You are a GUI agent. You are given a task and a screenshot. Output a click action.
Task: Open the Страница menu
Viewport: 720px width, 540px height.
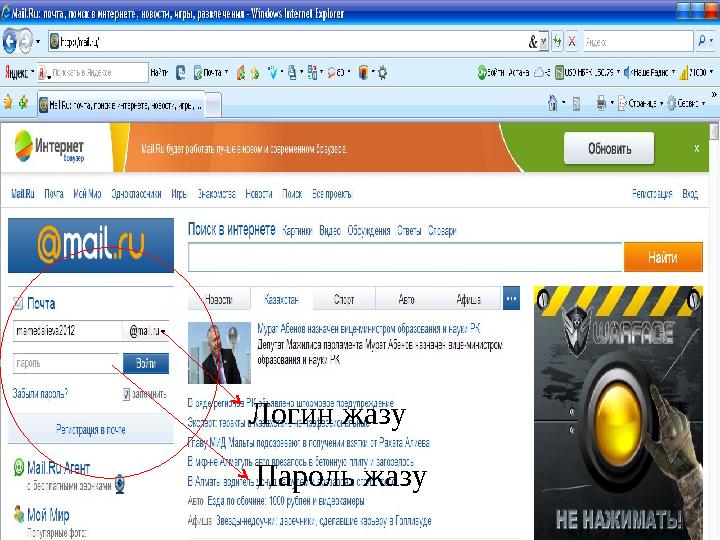click(641, 103)
